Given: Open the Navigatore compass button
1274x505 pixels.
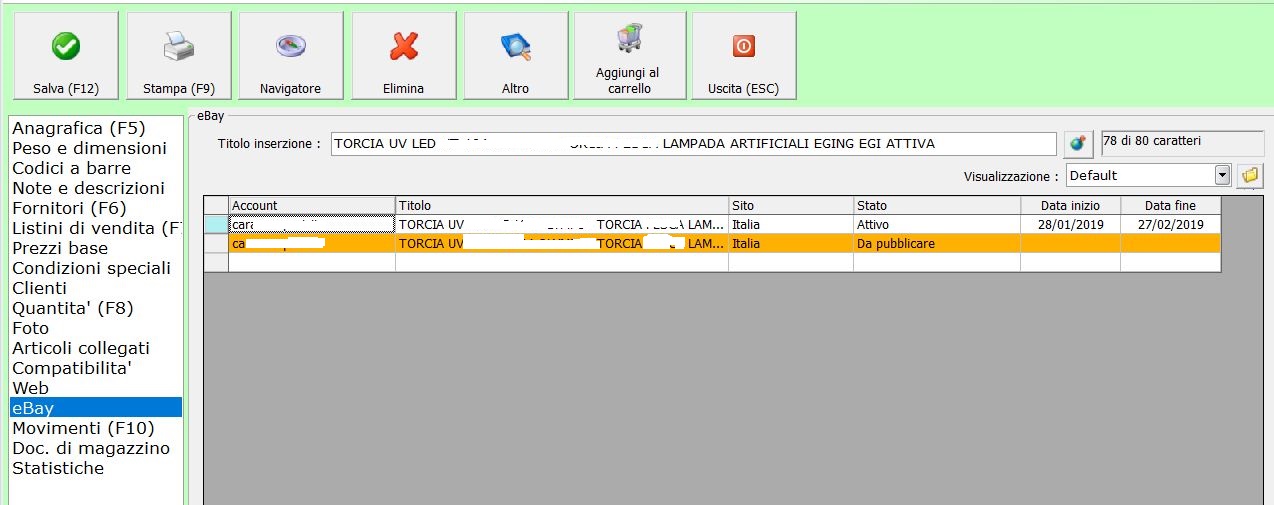Looking at the screenshot, I should (x=290, y=55).
